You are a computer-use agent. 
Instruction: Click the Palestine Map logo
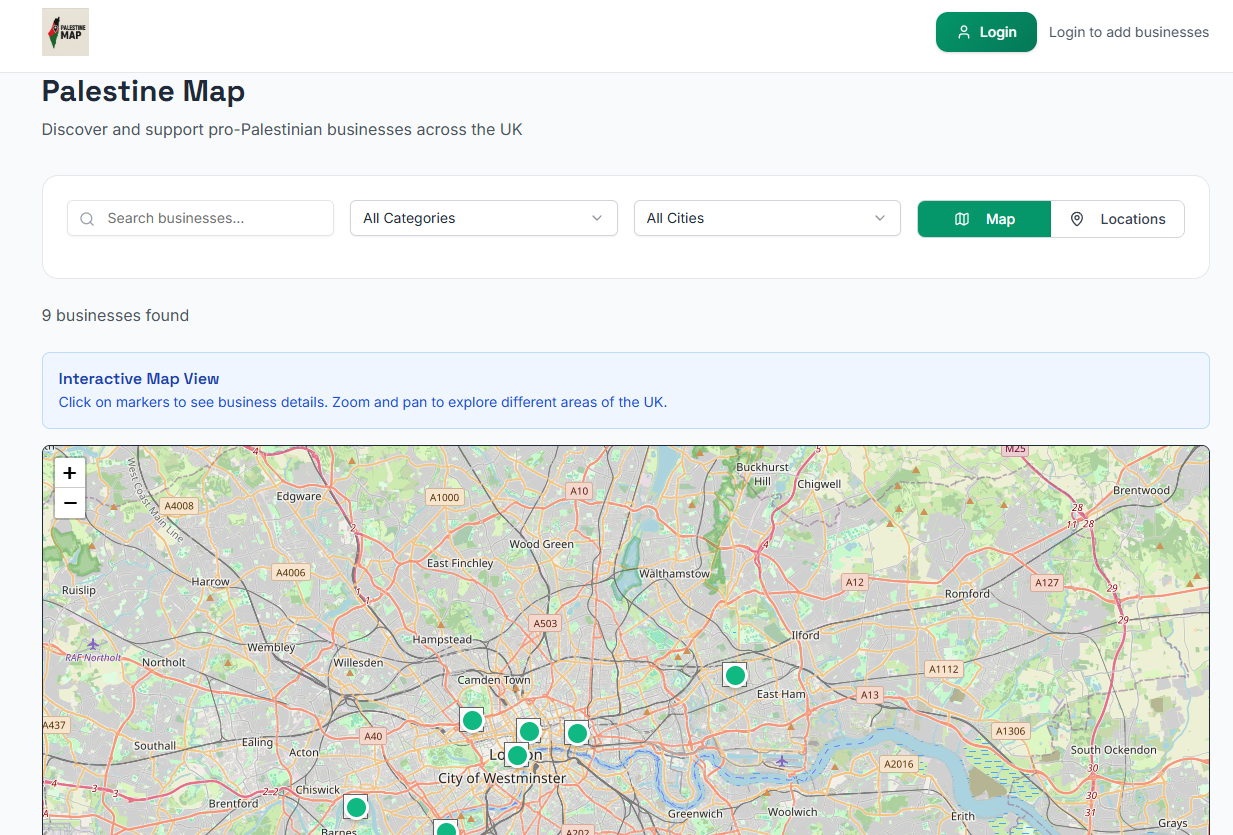point(65,32)
